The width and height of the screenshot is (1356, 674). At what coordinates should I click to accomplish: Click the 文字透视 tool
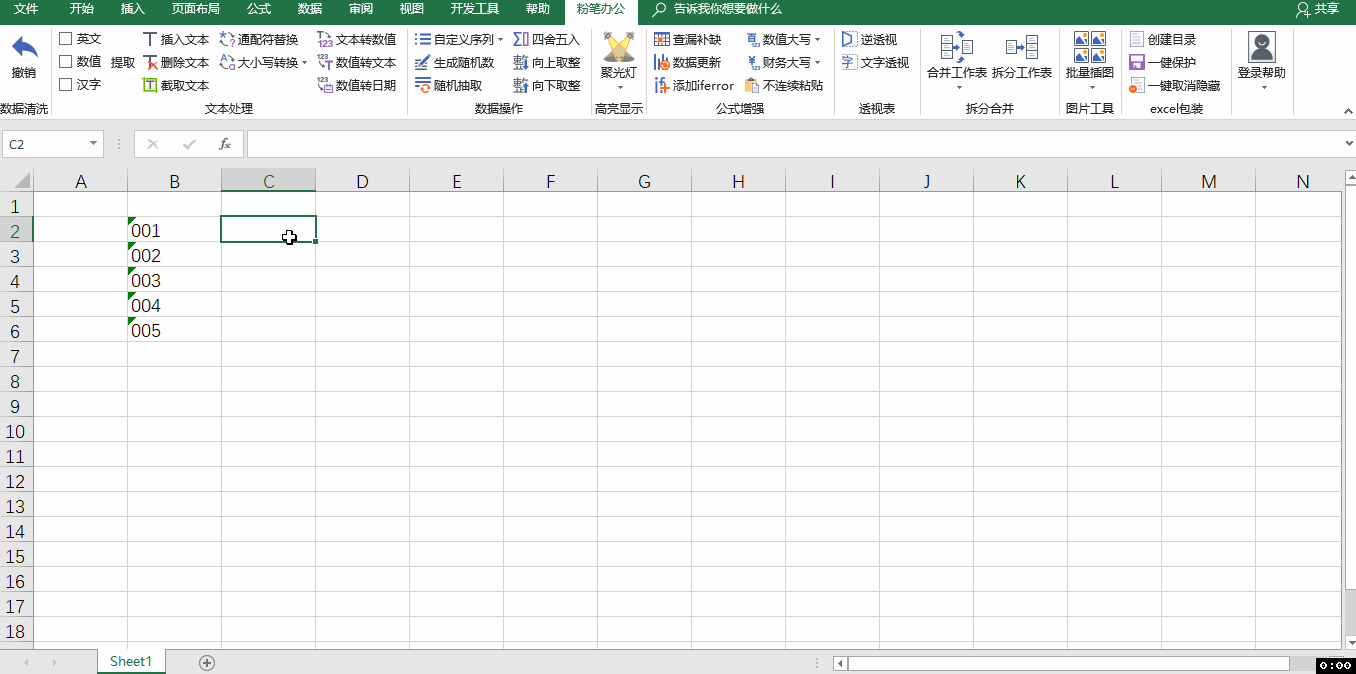click(x=875, y=62)
